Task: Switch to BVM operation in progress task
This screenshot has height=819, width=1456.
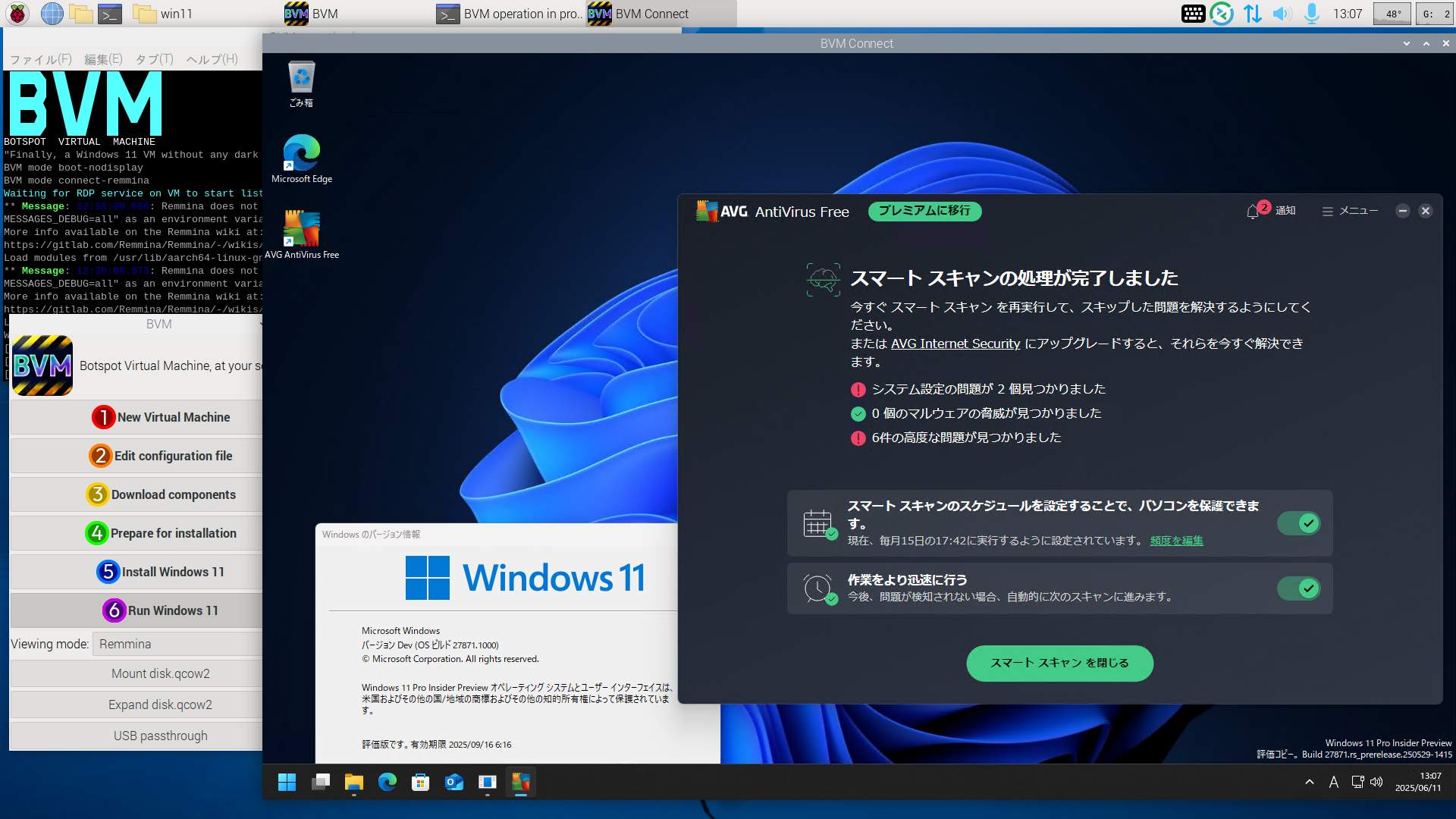Action: 508,14
